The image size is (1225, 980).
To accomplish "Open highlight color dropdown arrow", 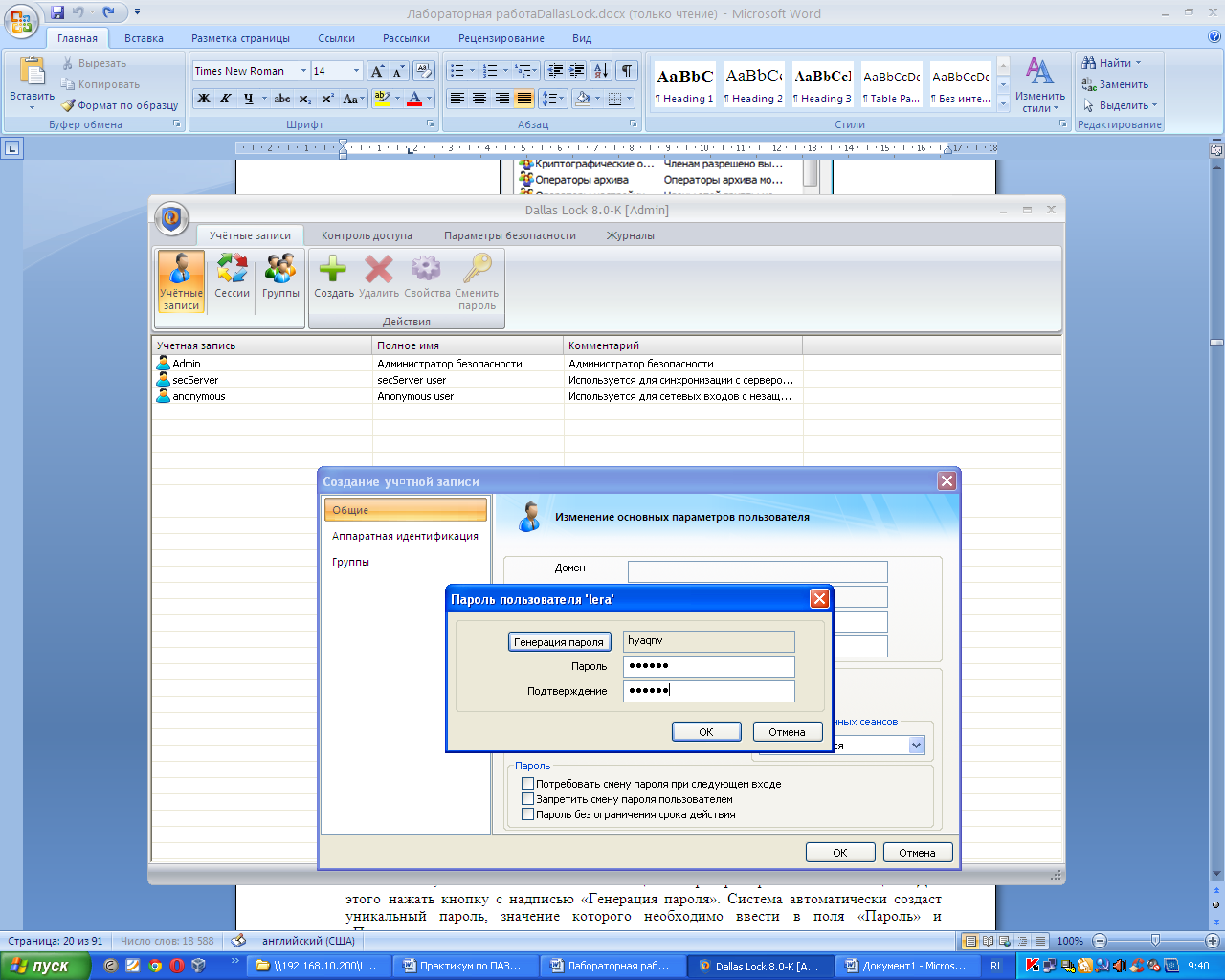I will [x=397, y=99].
